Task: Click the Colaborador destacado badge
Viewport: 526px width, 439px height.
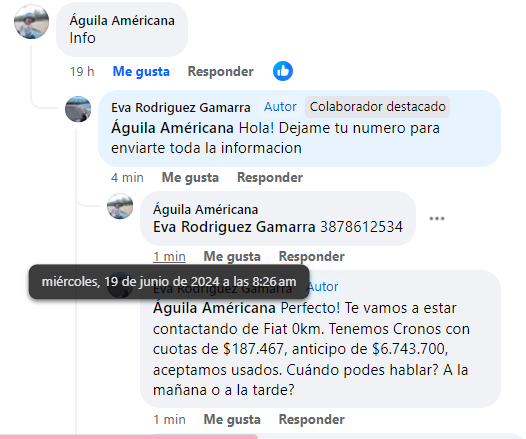Action: (378, 107)
